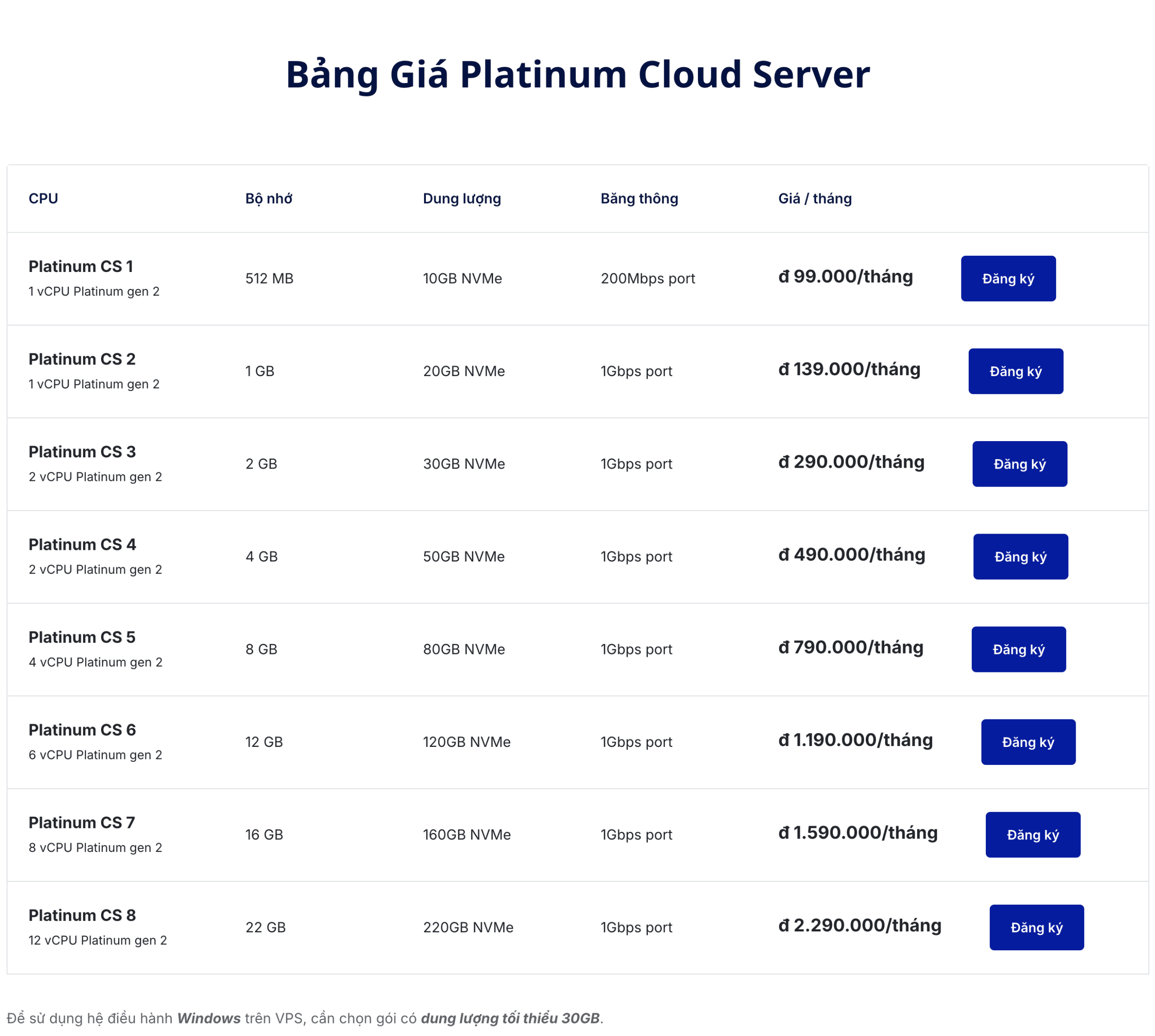Register for the Platinum CS 6 plan

(x=1027, y=742)
